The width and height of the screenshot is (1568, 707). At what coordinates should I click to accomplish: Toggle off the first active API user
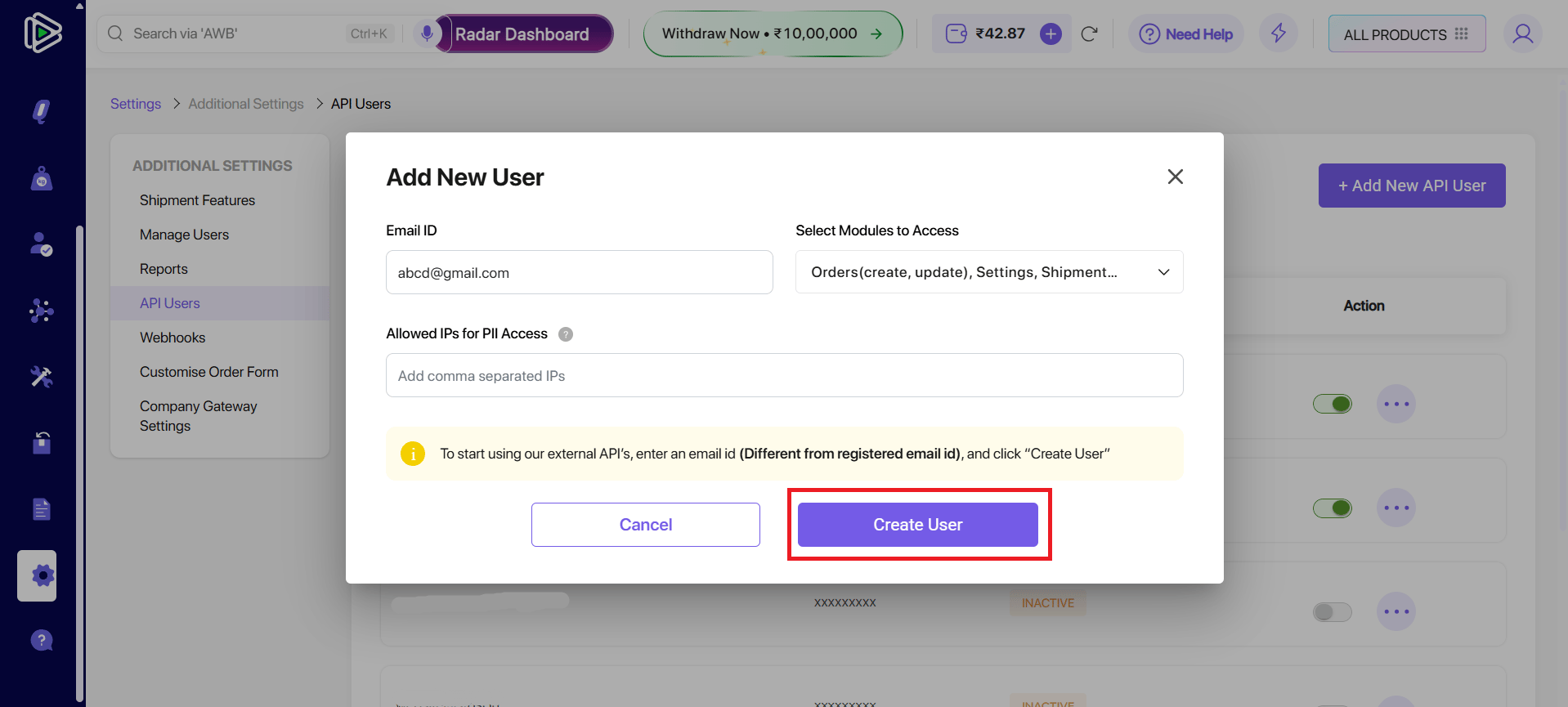[1333, 404]
